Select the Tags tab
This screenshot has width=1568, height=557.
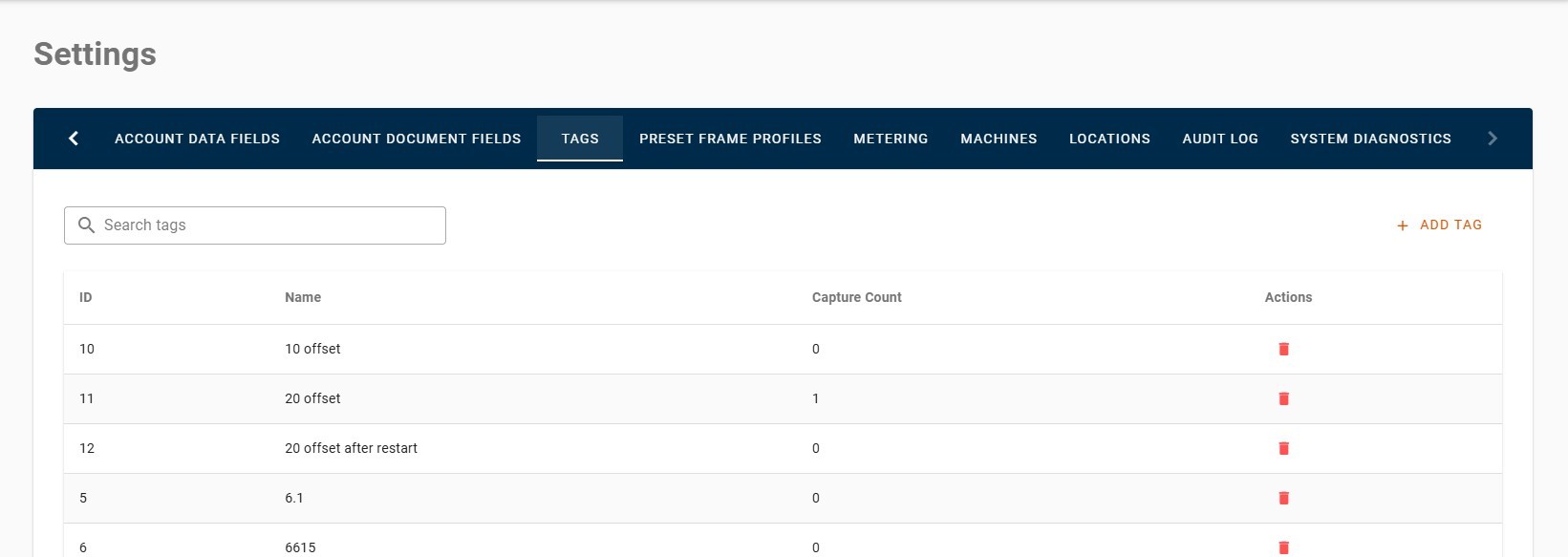pos(580,139)
